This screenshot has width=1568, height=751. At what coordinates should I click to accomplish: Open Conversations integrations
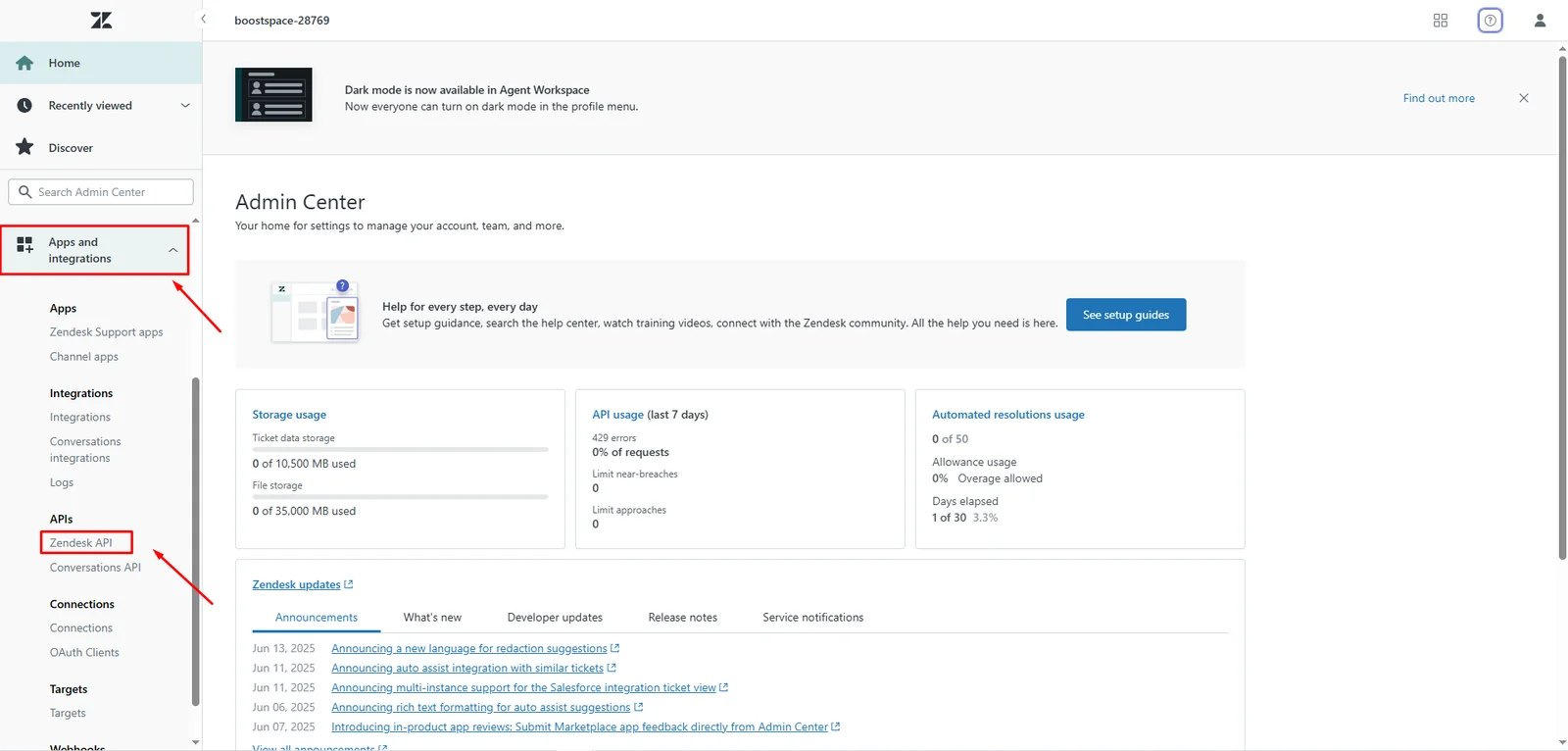click(85, 450)
